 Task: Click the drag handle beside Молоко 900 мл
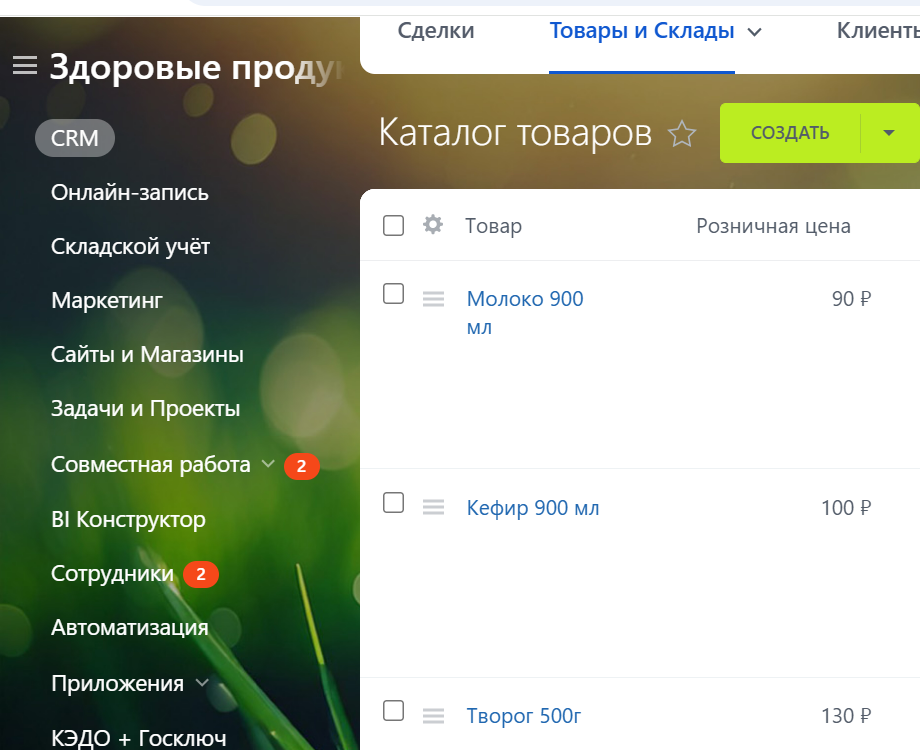pyautogui.click(x=432, y=298)
